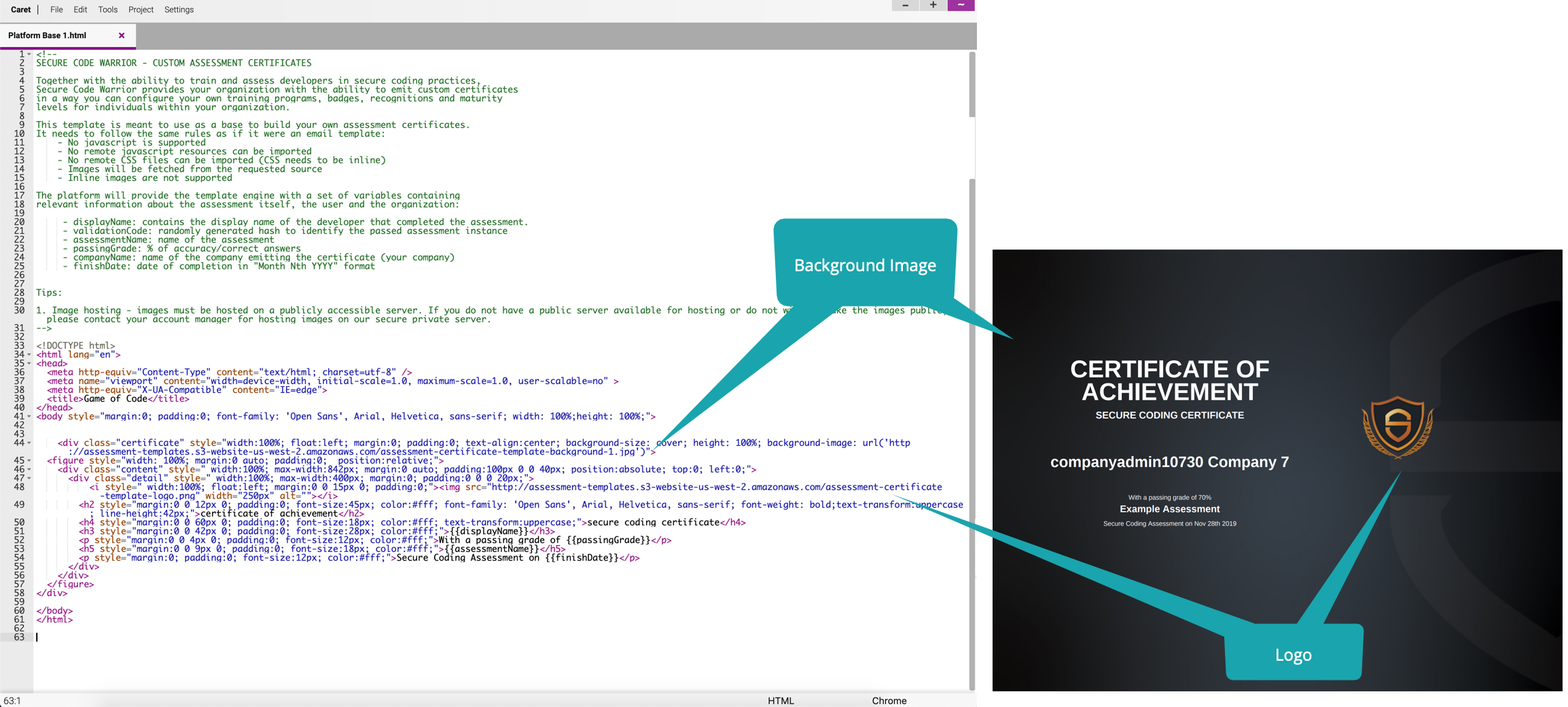Open the File menu
1568x707 pixels.
(x=56, y=9)
